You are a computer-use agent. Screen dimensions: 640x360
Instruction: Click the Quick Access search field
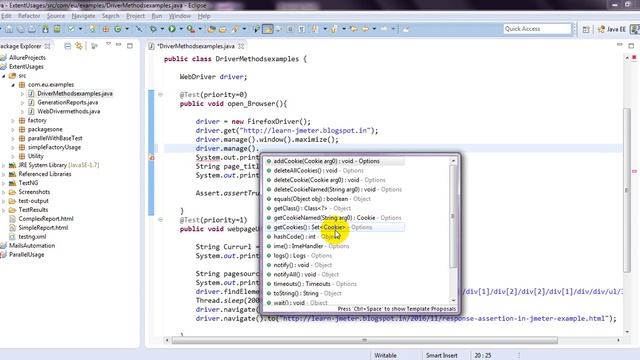tap(537, 29)
